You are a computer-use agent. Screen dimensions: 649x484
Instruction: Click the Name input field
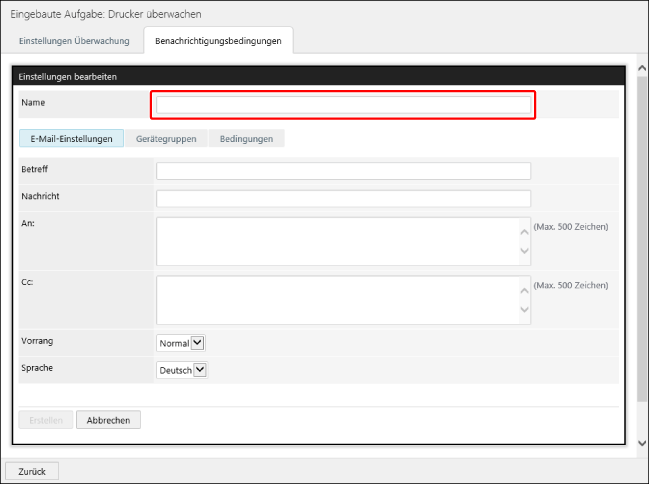(343, 105)
